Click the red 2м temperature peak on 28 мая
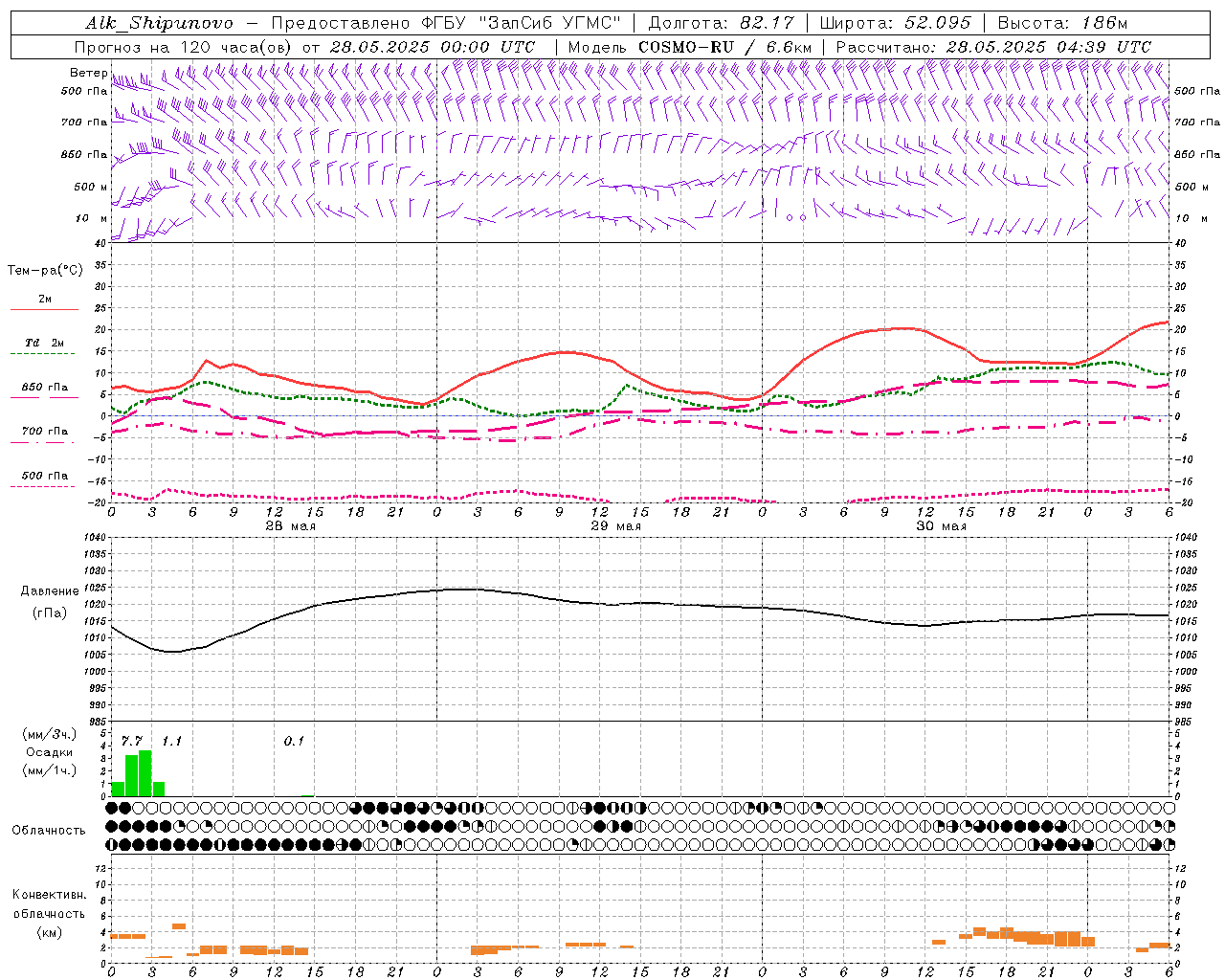This screenshot has width=1225, height=980. [x=207, y=361]
